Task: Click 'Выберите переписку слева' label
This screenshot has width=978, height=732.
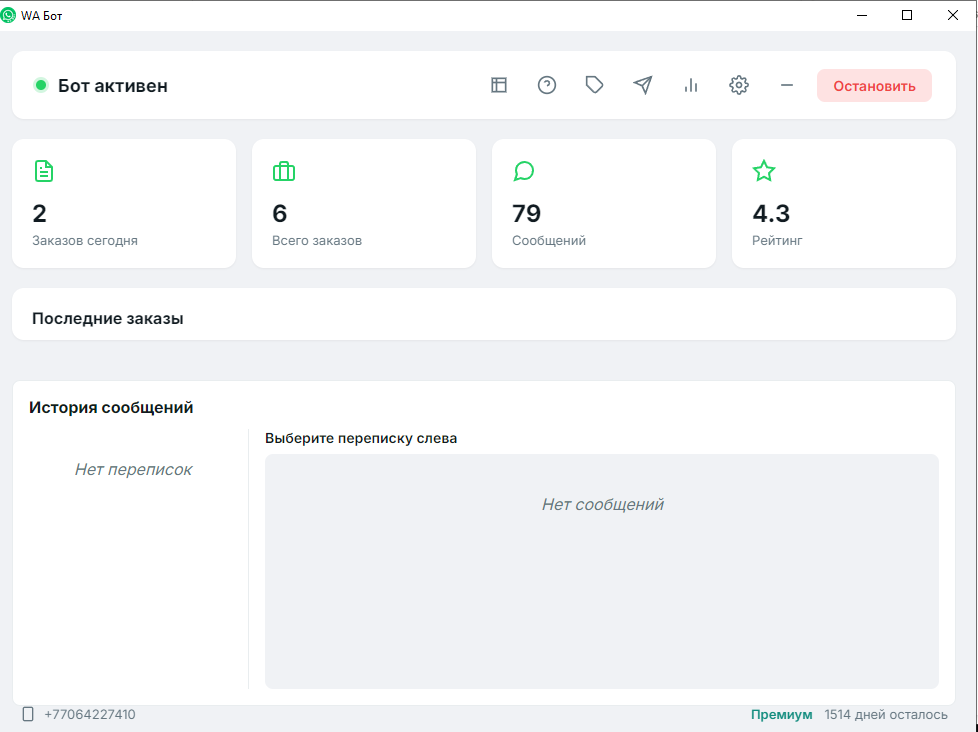Action: tap(361, 438)
